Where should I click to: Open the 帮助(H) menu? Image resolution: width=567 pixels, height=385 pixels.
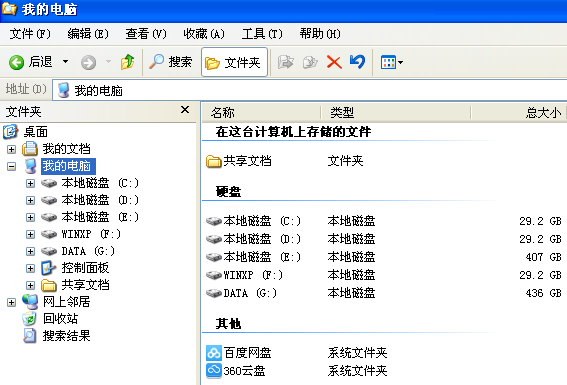(x=320, y=34)
